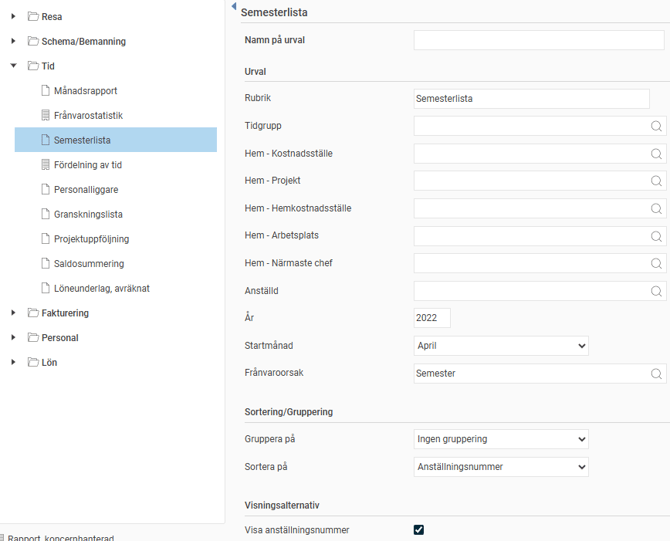The image size is (670, 541).
Task: Open the Sortera på dropdown
Action: 501,467
